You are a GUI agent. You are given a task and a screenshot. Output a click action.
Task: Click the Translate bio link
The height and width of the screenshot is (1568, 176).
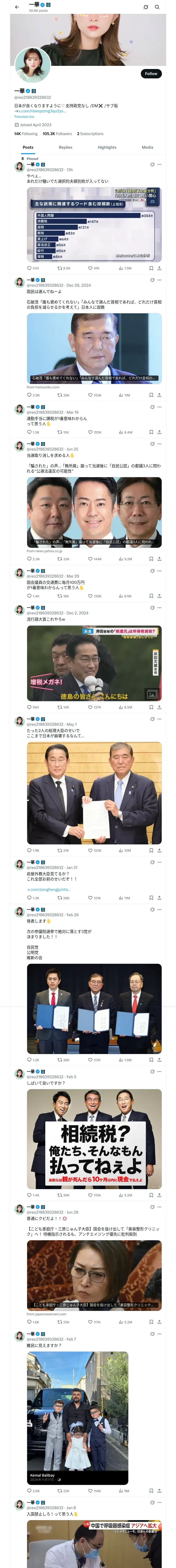(24, 117)
